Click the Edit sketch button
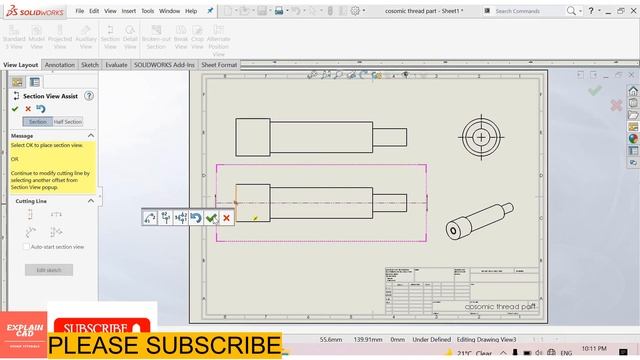This screenshot has height=360, width=640. pos(49,270)
